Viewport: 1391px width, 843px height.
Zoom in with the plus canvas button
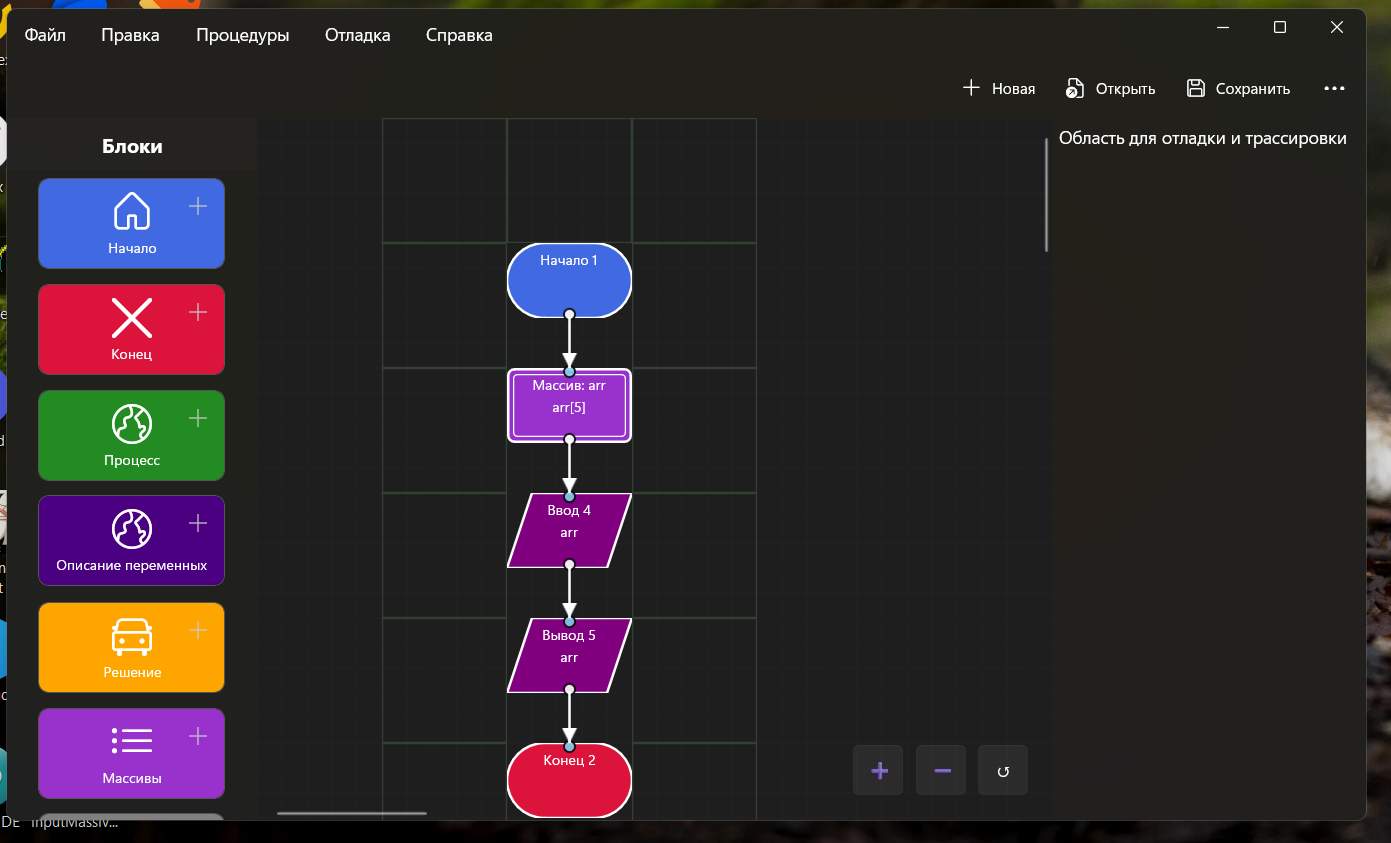pyautogui.click(x=879, y=771)
